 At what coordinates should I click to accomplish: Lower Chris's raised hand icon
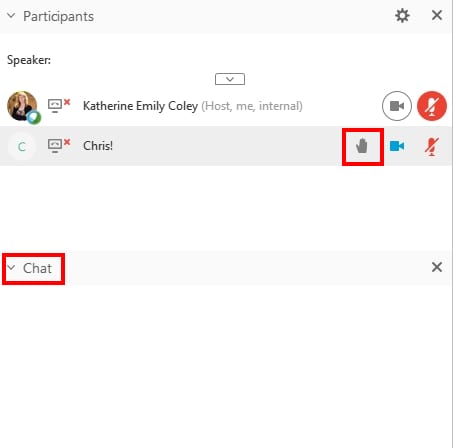362,146
